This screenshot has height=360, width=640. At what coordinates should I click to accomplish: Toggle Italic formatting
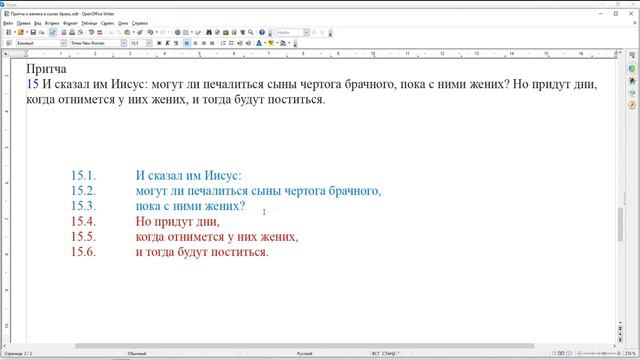click(x=167, y=43)
